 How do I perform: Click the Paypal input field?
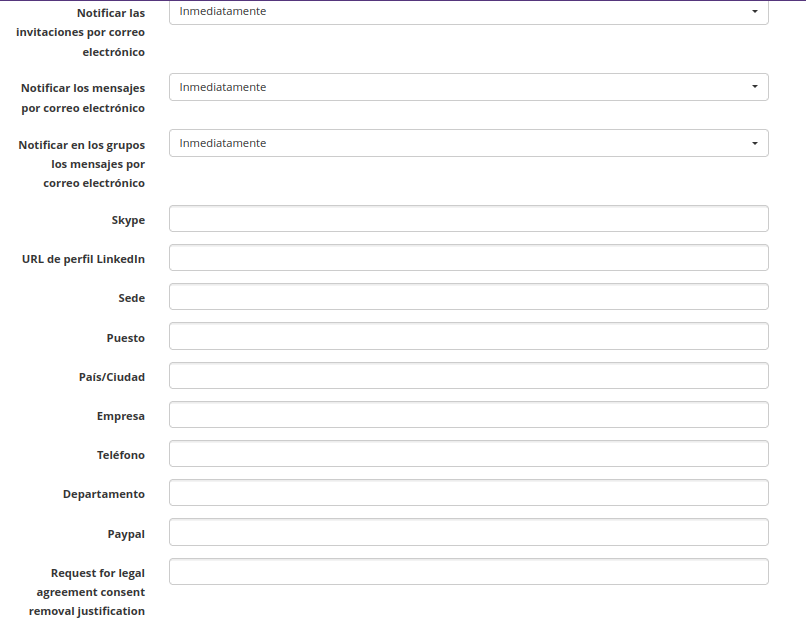468,532
